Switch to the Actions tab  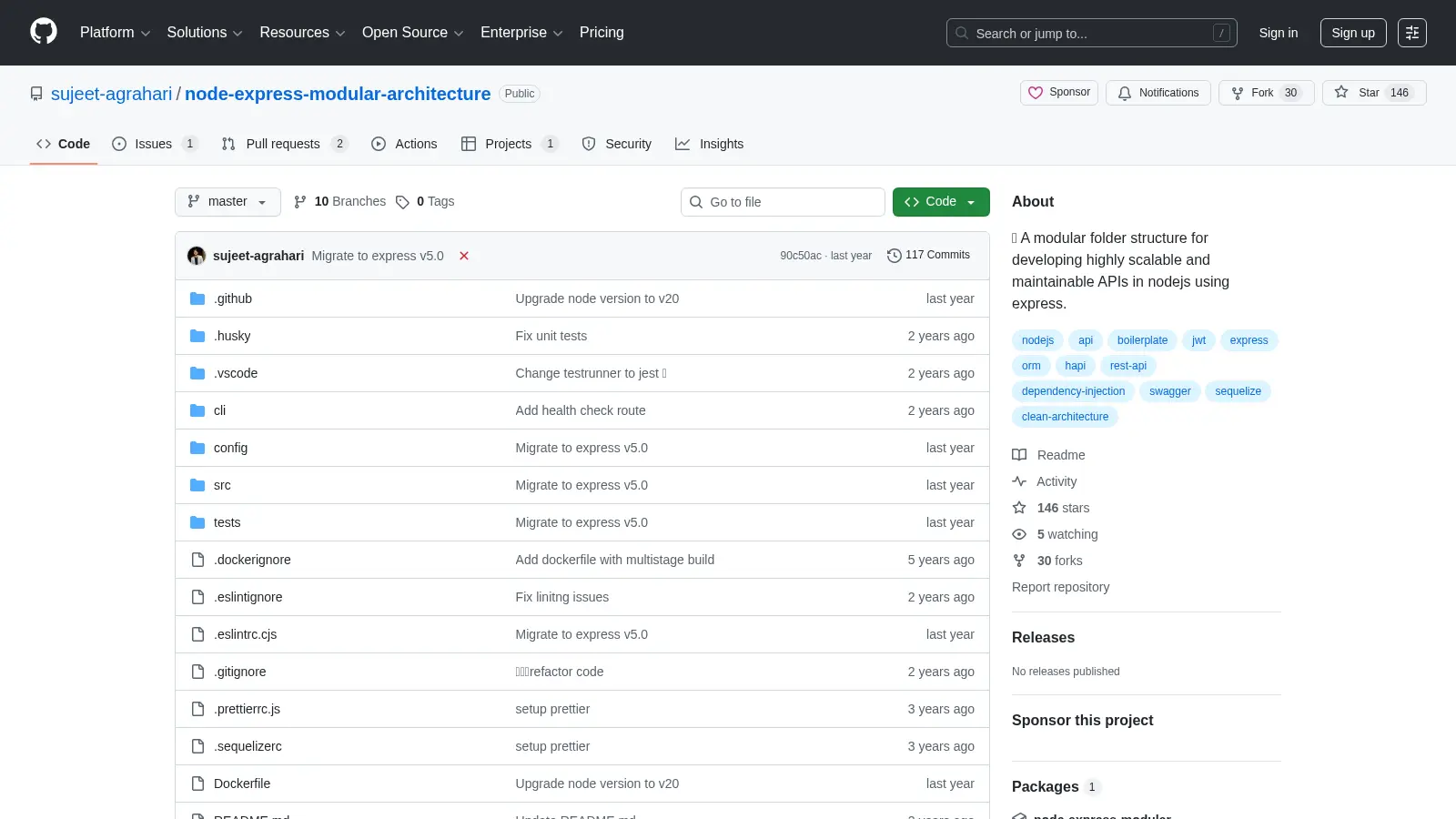click(404, 144)
